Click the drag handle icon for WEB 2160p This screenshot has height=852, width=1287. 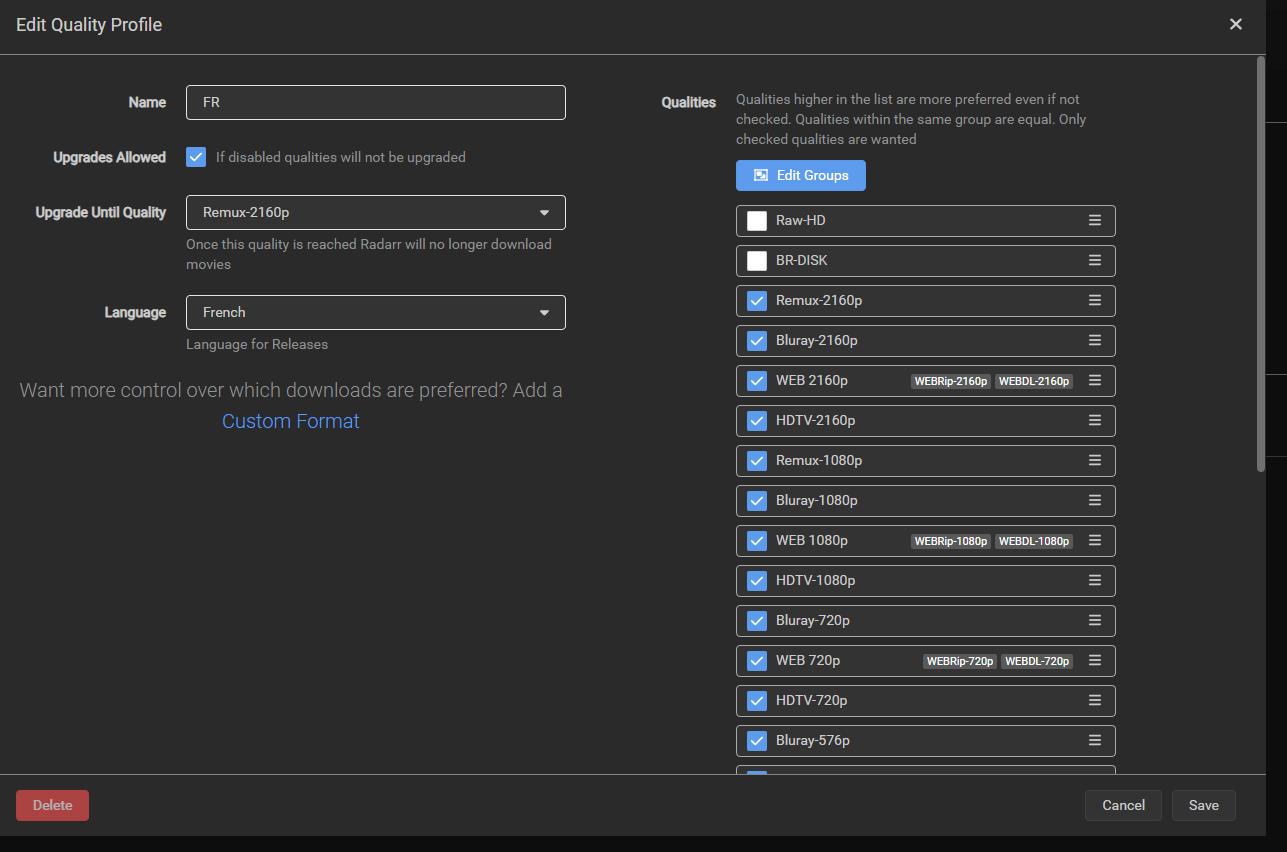click(1095, 380)
